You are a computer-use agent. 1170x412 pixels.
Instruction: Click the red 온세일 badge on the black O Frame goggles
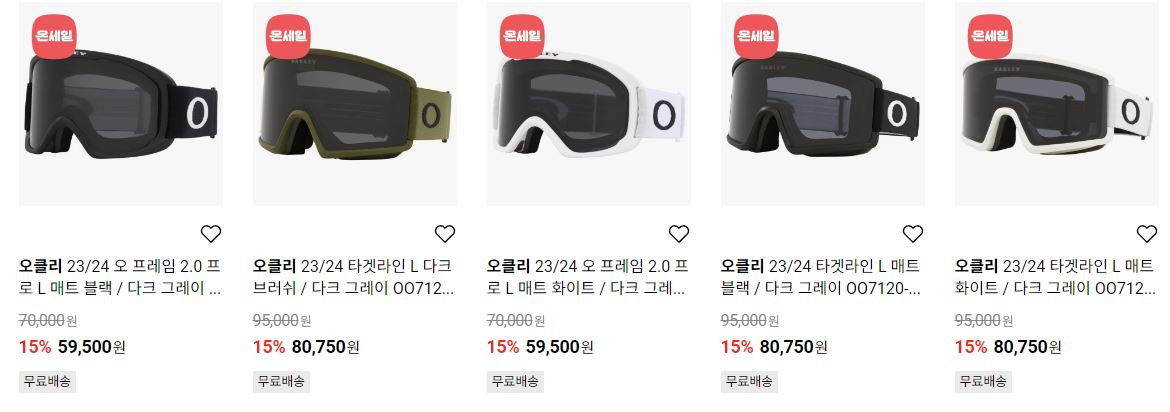click(x=54, y=36)
